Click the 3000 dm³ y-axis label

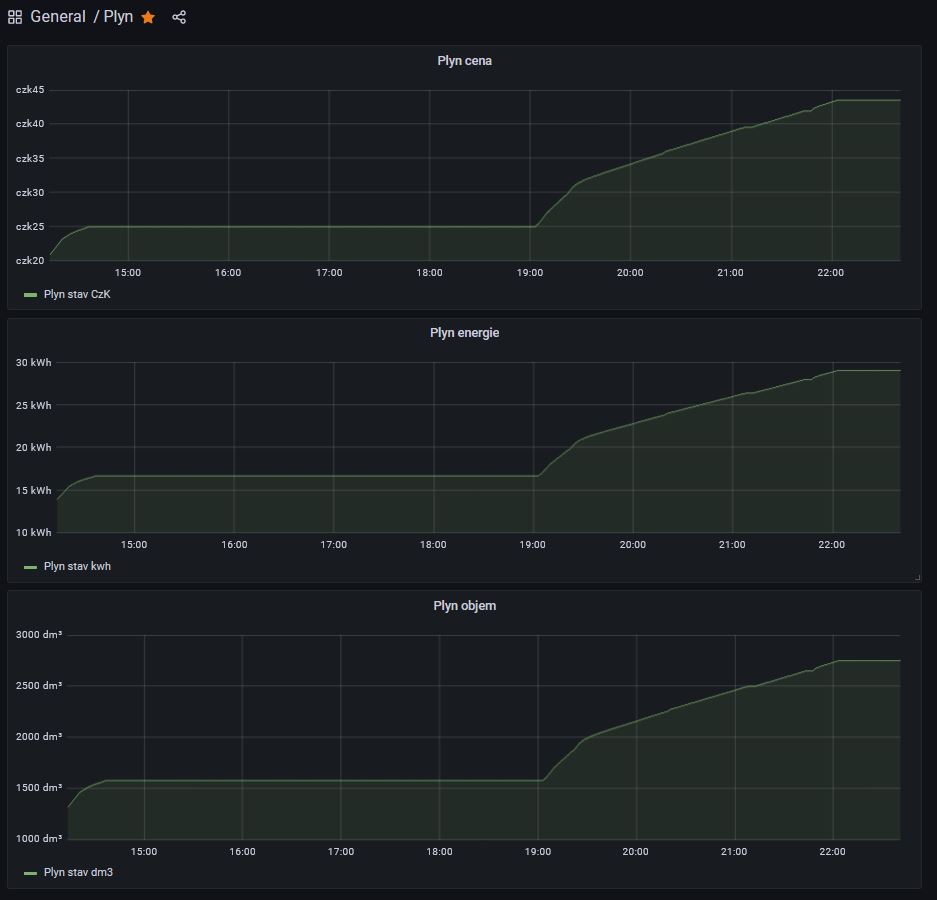[39, 635]
